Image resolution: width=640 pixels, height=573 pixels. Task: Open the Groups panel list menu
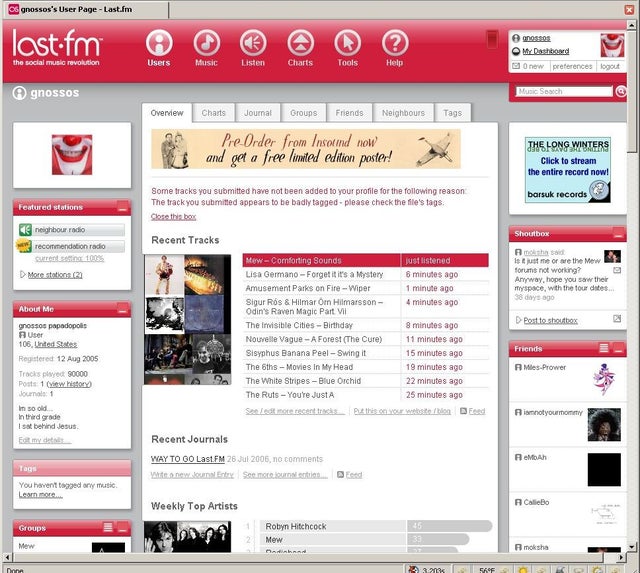[108, 527]
